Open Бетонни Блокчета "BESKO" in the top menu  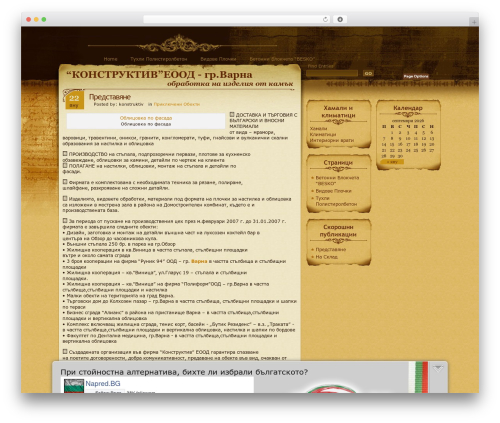pyautogui.click(x=282, y=59)
